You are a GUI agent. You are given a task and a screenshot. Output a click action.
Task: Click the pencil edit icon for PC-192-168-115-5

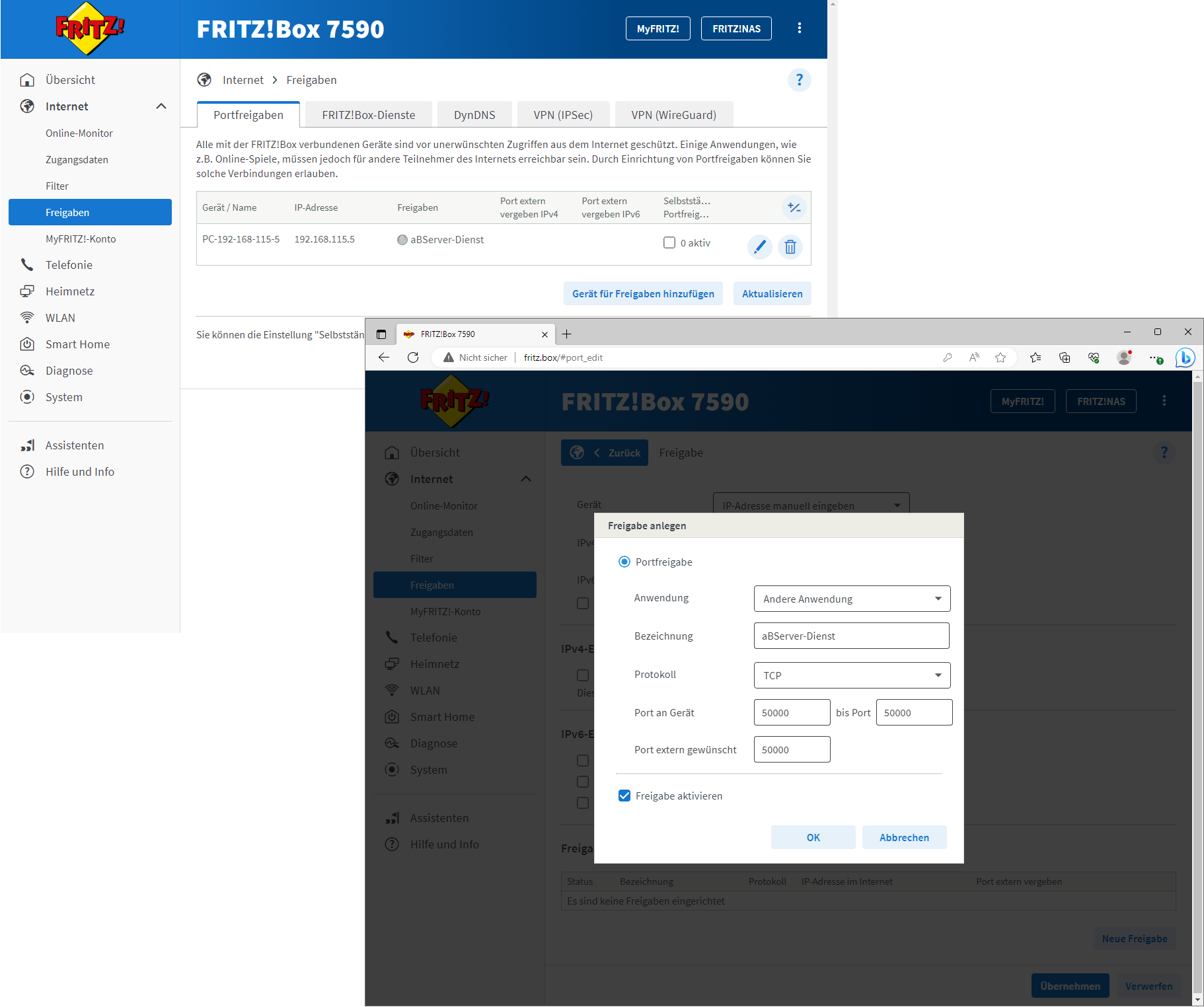coord(760,247)
